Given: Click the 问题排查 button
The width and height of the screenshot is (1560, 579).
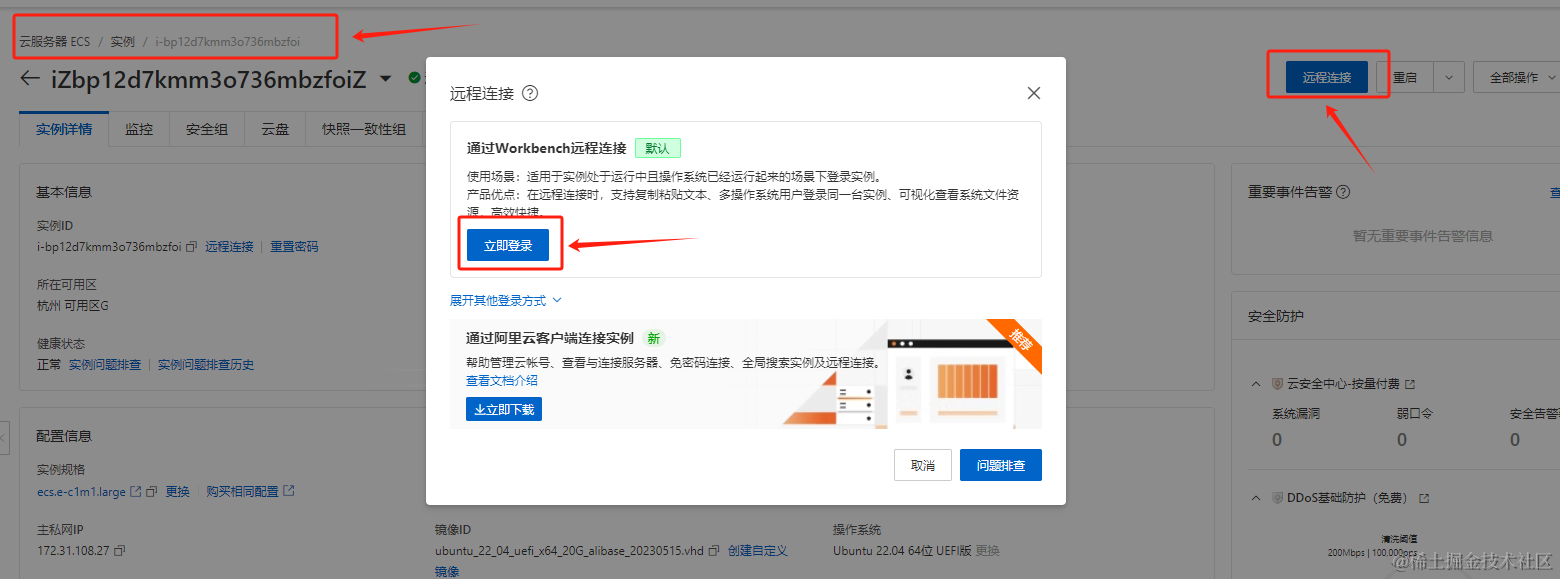Looking at the screenshot, I should pos(1001,465).
